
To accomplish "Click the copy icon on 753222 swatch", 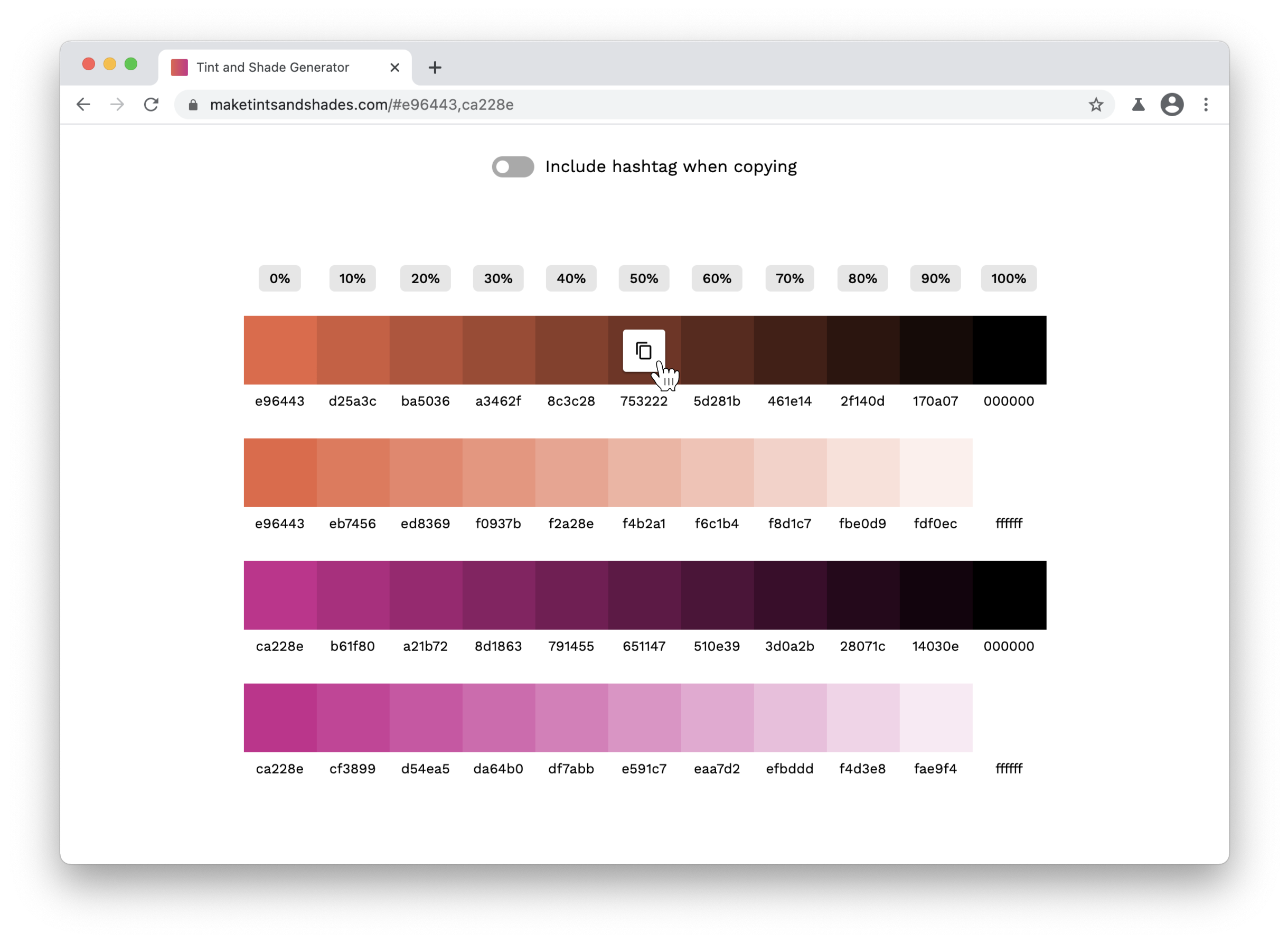I will pyautogui.click(x=643, y=351).
